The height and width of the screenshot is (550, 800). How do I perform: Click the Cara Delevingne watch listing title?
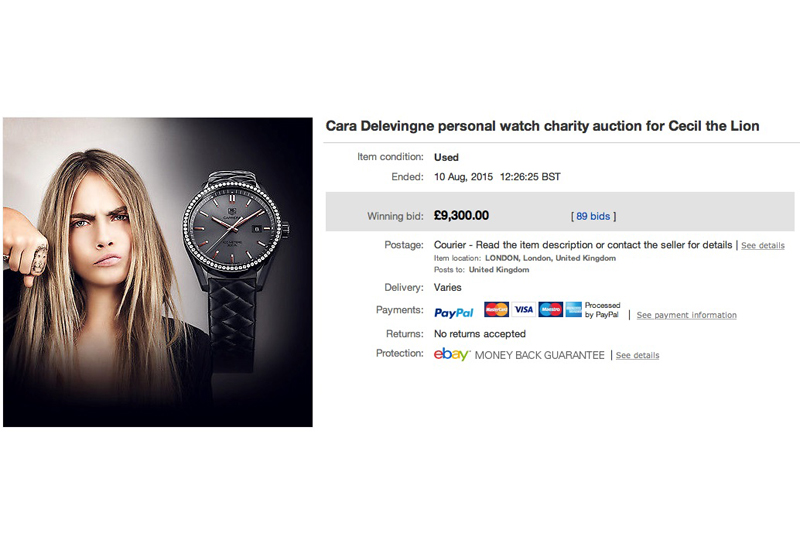pos(542,126)
